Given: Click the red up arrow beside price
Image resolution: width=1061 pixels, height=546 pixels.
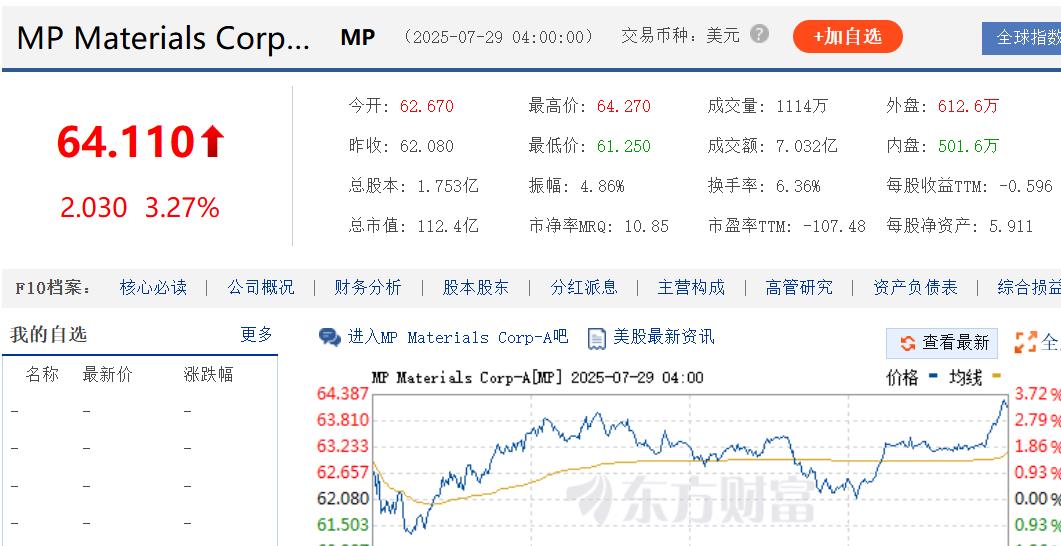Looking at the screenshot, I should 212,142.
